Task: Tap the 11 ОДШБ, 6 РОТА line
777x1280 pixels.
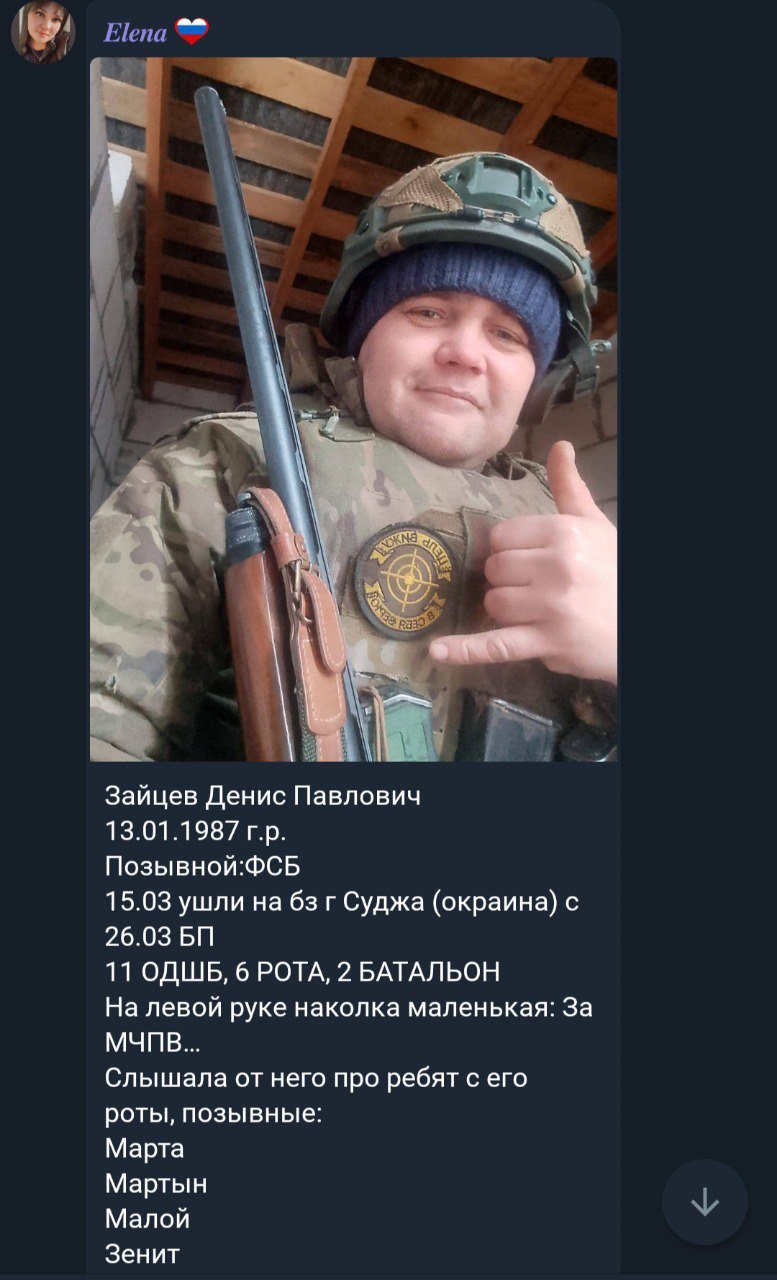Action: point(302,971)
